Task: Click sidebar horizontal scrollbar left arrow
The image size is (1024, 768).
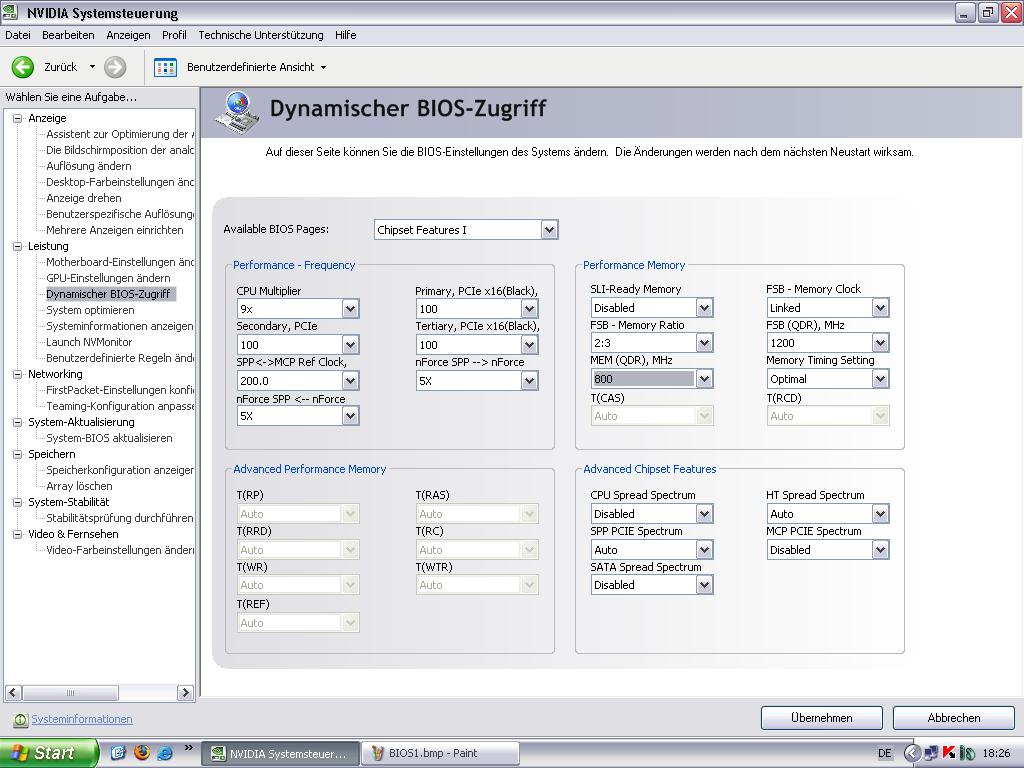Action: tap(14, 692)
